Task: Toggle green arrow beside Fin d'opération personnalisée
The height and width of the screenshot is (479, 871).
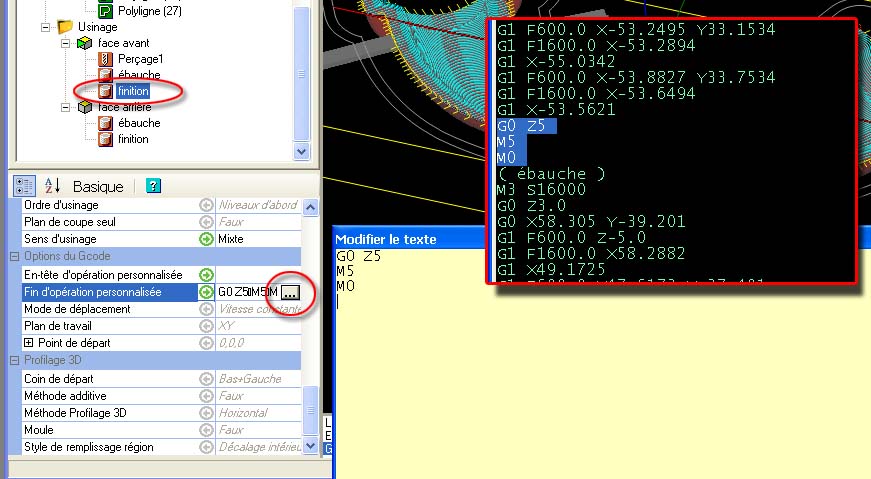Action: pos(206,292)
